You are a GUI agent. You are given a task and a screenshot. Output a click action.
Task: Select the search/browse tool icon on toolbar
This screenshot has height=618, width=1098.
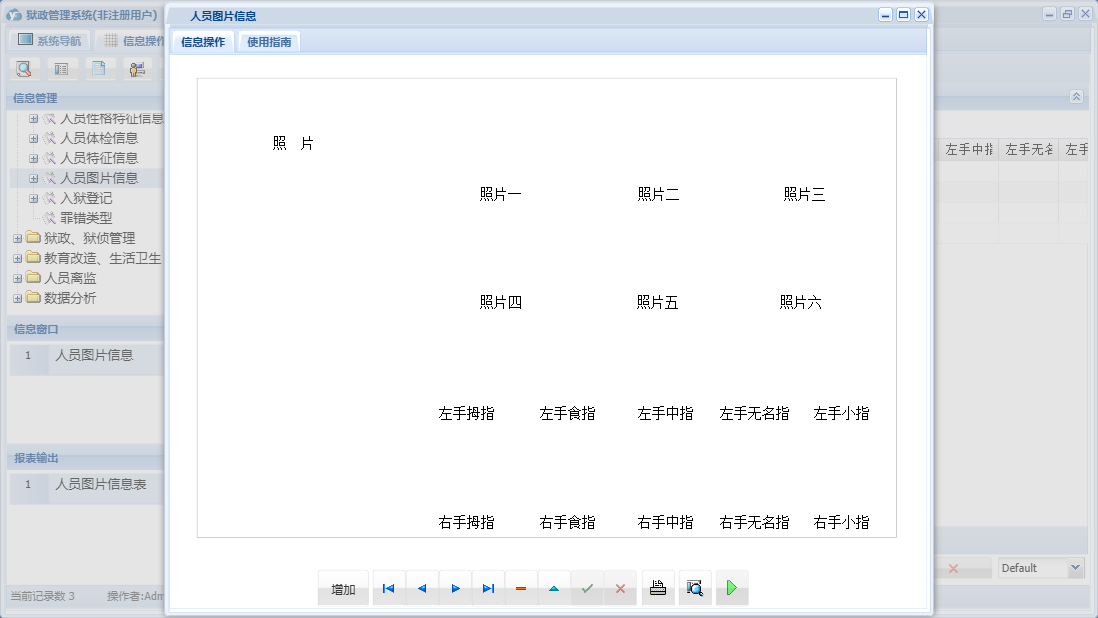point(24,68)
